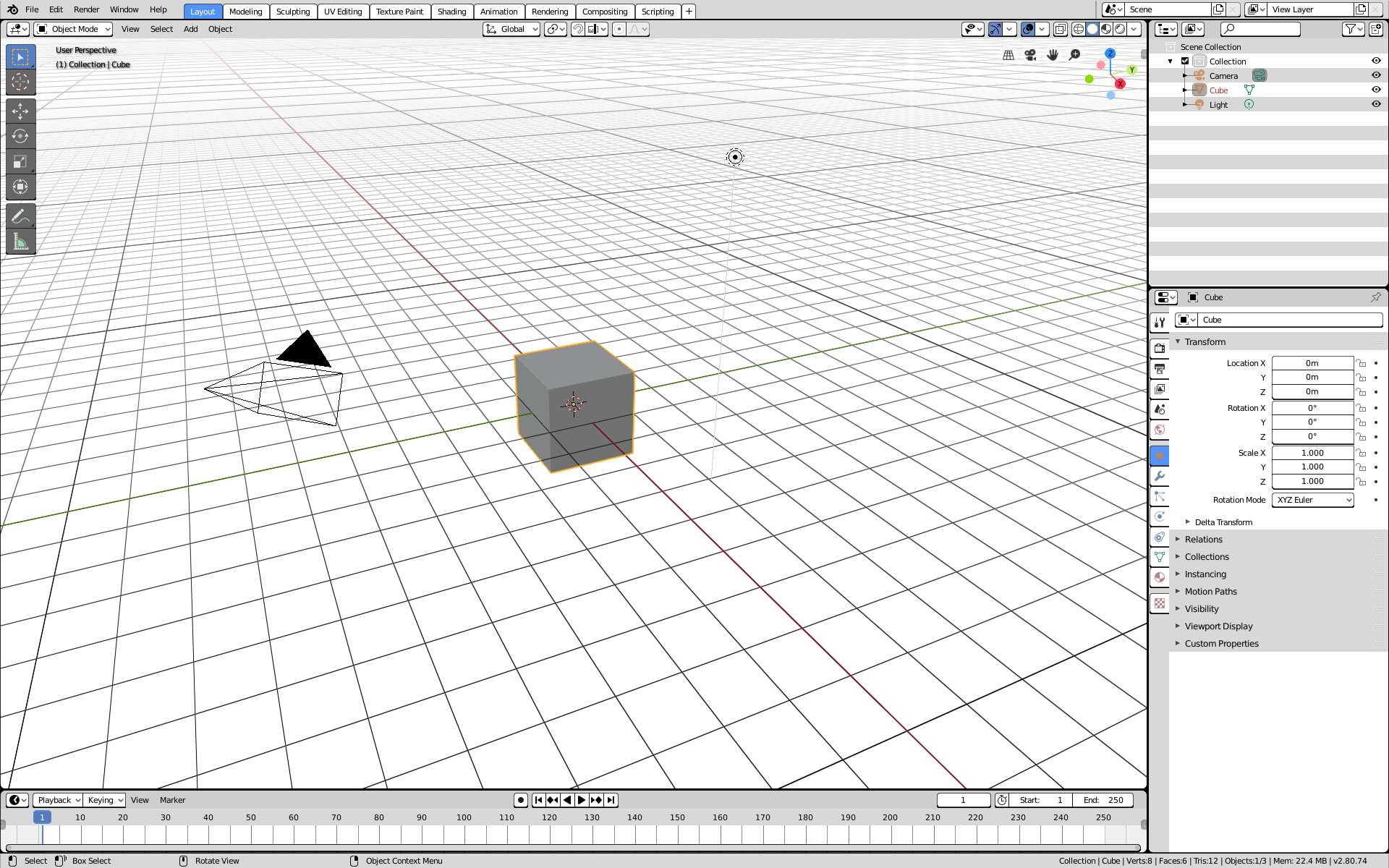Image resolution: width=1389 pixels, height=868 pixels.
Task: Switch to the Shading workspace tab
Action: [451, 12]
